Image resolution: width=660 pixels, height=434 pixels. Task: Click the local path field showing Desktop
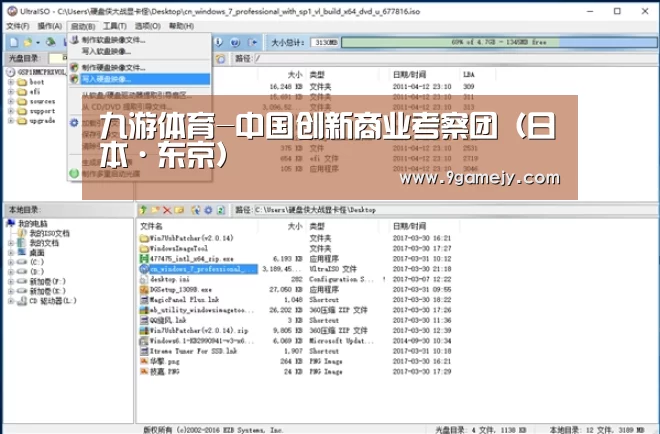click(x=455, y=210)
